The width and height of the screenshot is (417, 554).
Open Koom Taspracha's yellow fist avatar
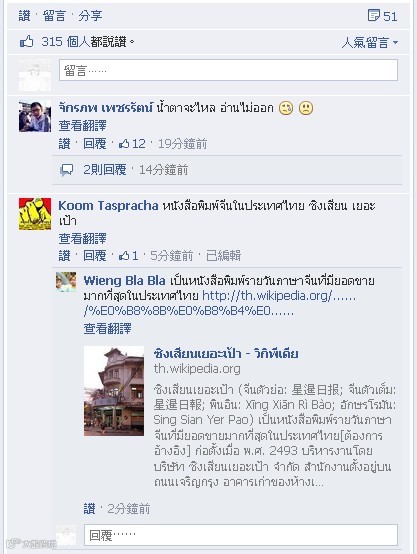(x=35, y=214)
